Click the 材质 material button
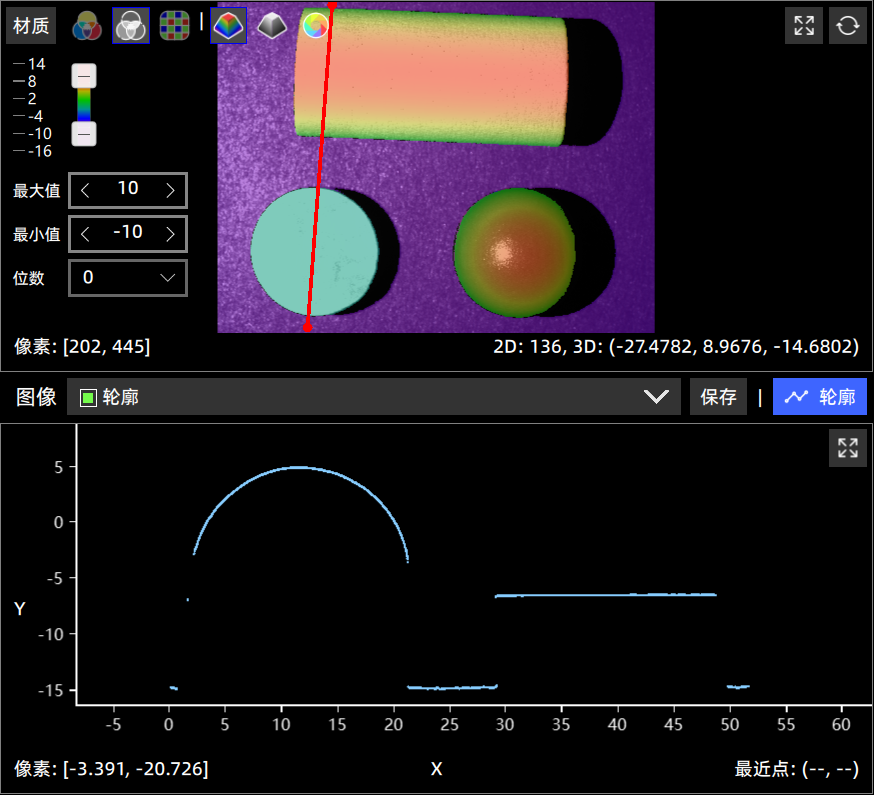Viewport: 874px width, 795px height. (x=31, y=26)
